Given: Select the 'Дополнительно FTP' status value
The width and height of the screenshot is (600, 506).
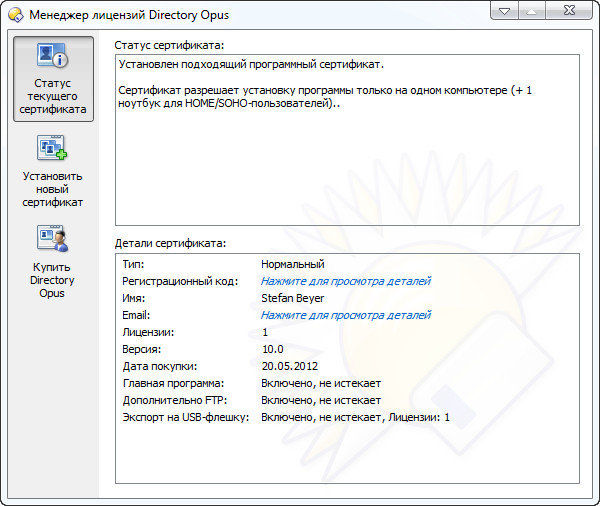Looking at the screenshot, I should coord(320,400).
